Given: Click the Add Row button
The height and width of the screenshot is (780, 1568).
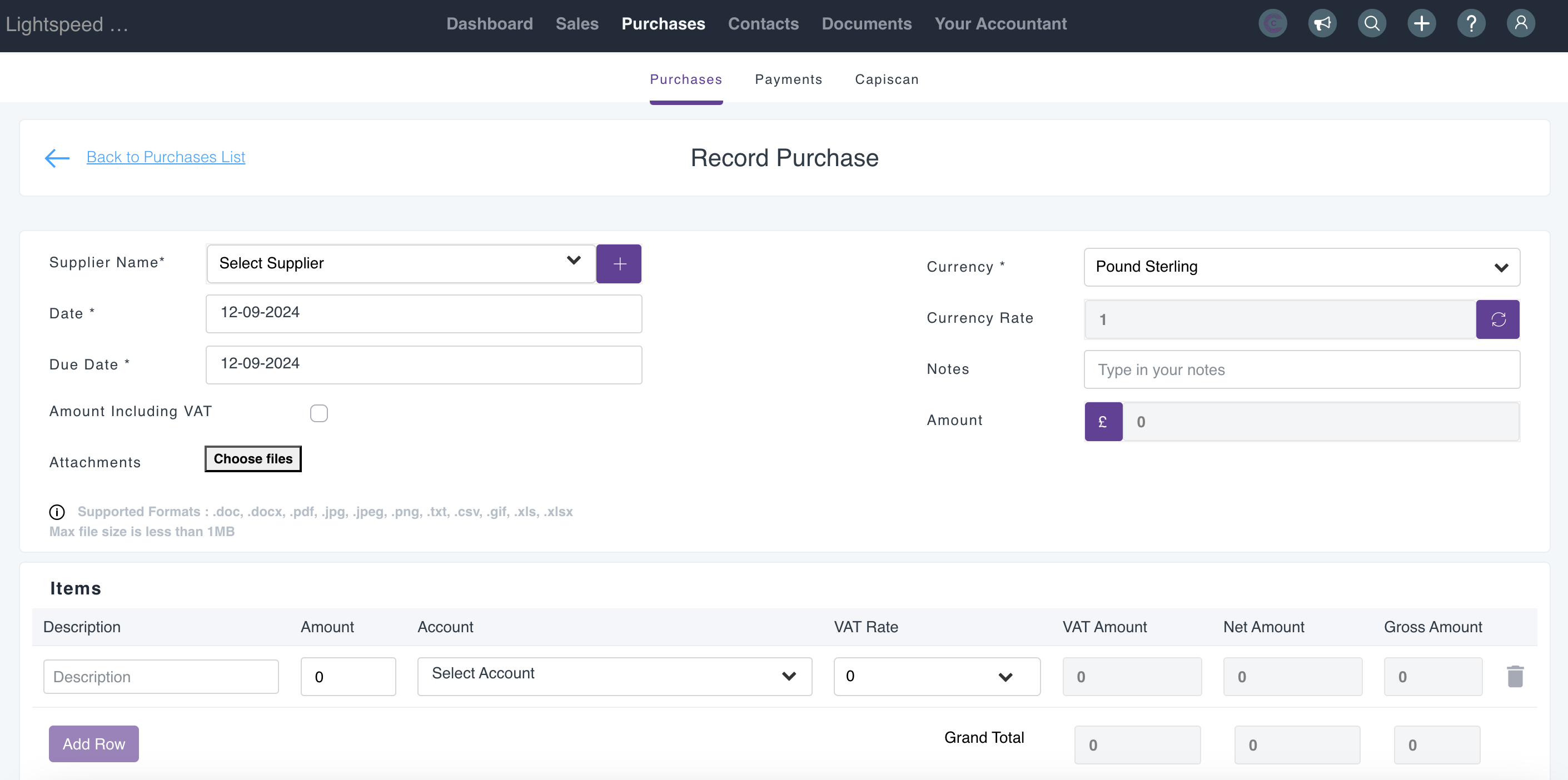Looking at the screenshot, I should coord(94,743).
